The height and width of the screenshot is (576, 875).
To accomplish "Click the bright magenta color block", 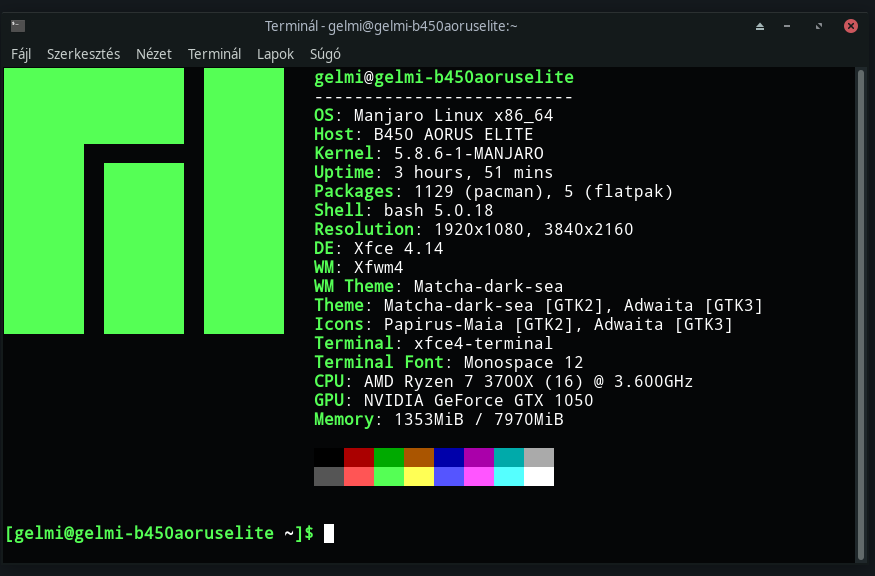I will click(x=479, y=476).
